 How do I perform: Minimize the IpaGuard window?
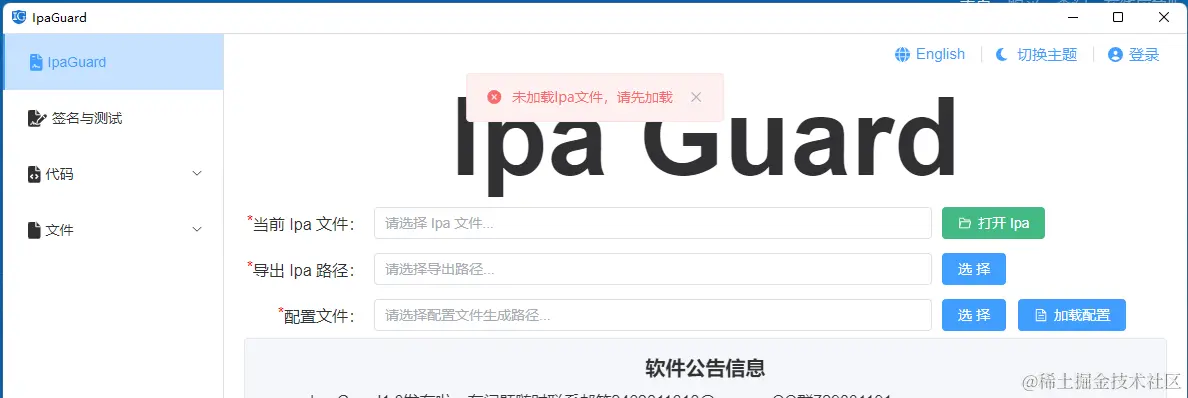1074,17
